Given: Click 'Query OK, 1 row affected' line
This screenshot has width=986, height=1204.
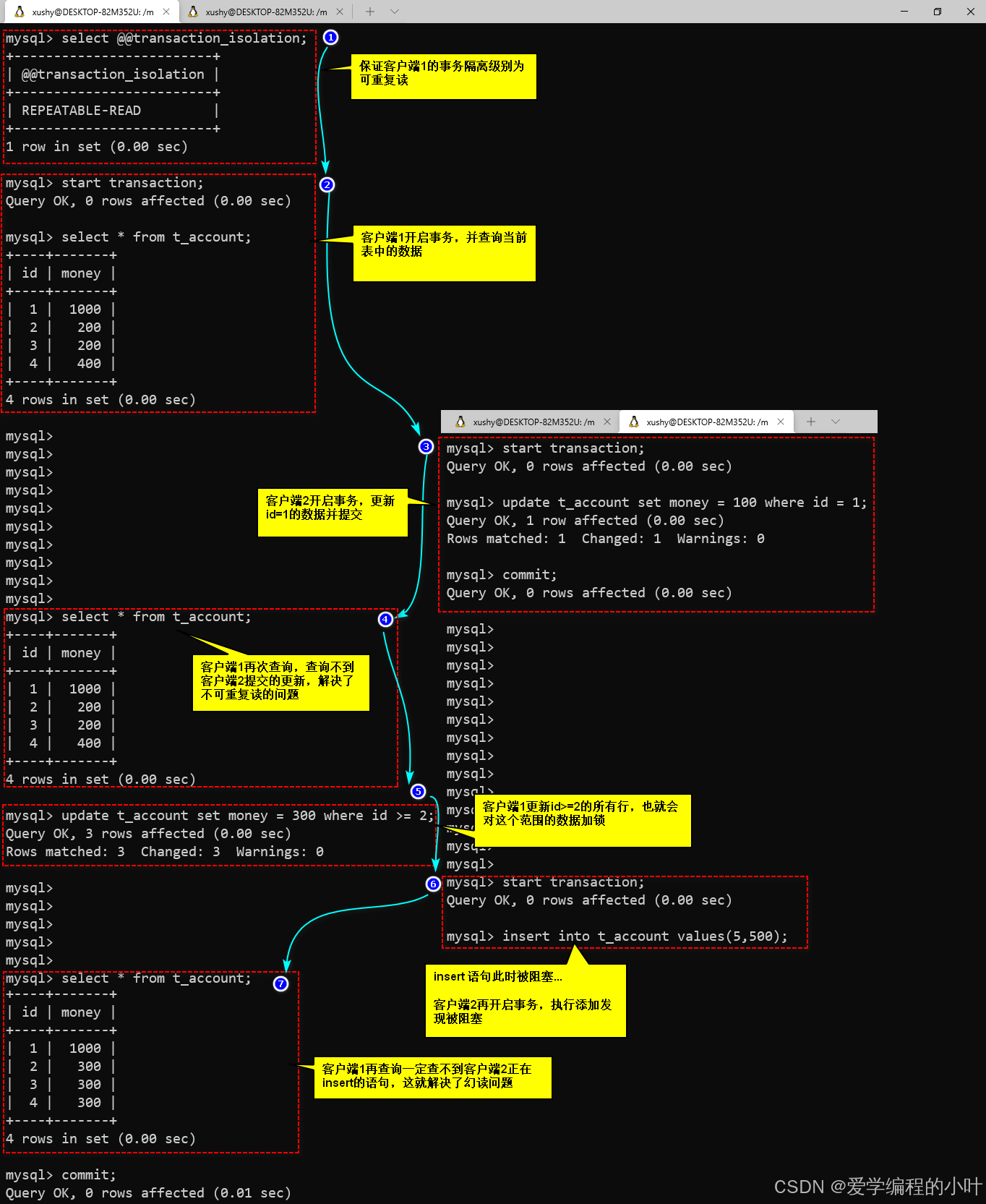Looking at the screenshot, I should pyautogui.click(x=585, y=521).
